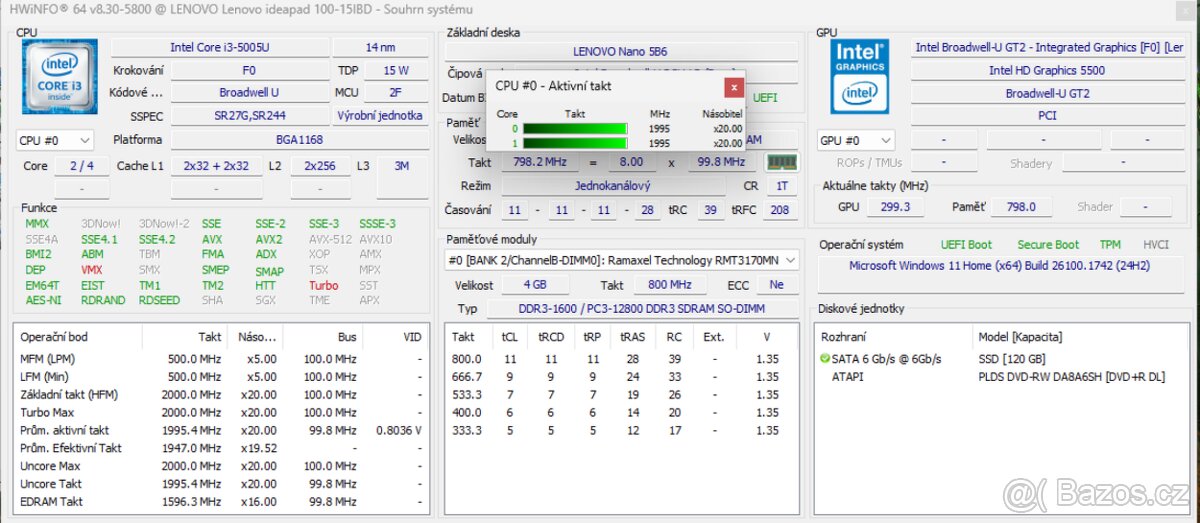The height and width of the screenshot is (523, 1200).
Task: Click the GPU bus field PCI
Action: [1046, 116]
